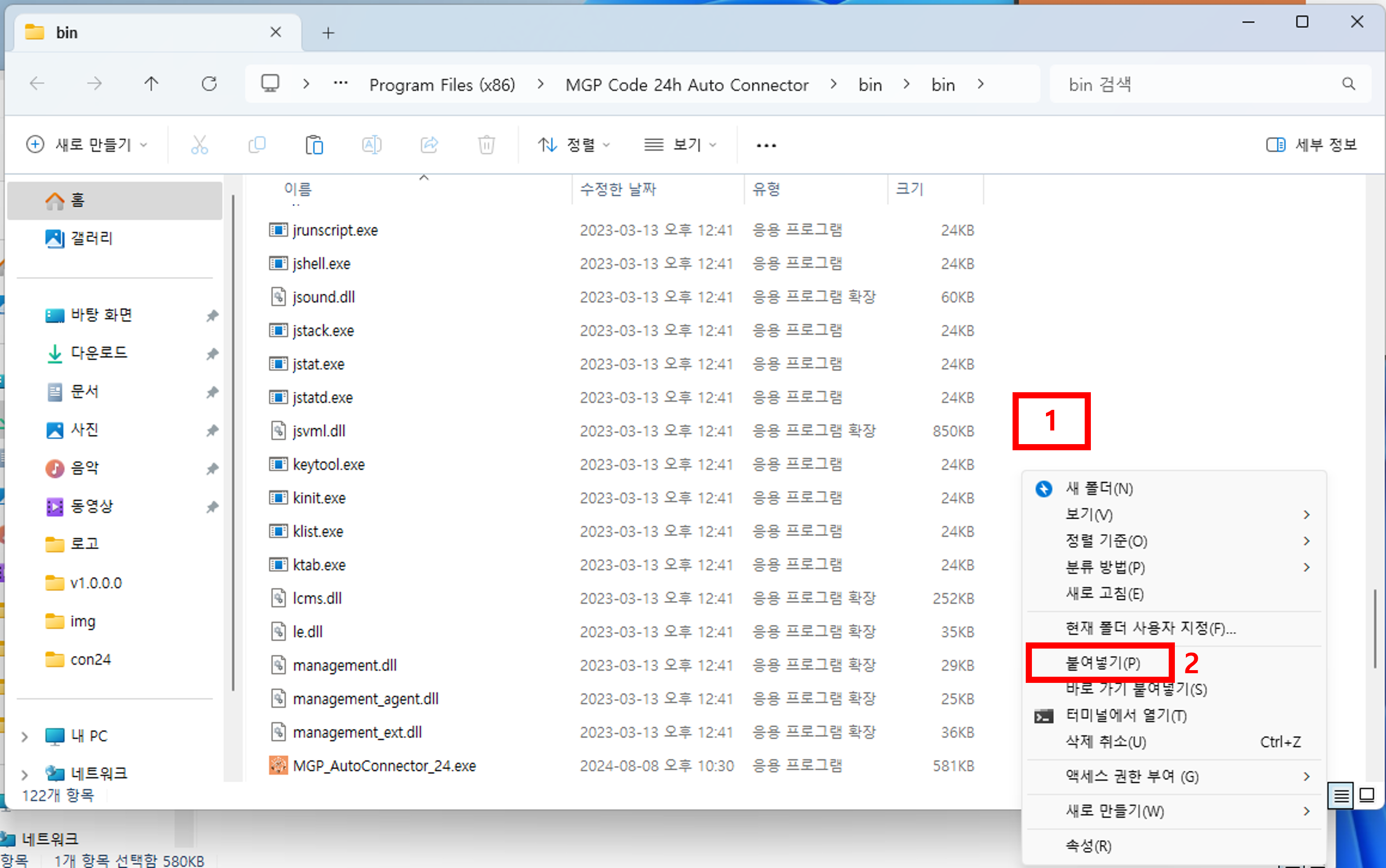1386x868 pixels.
Task: Unpin Desktop (바탕 화면) pin icon
Action: tap(212, 315)
